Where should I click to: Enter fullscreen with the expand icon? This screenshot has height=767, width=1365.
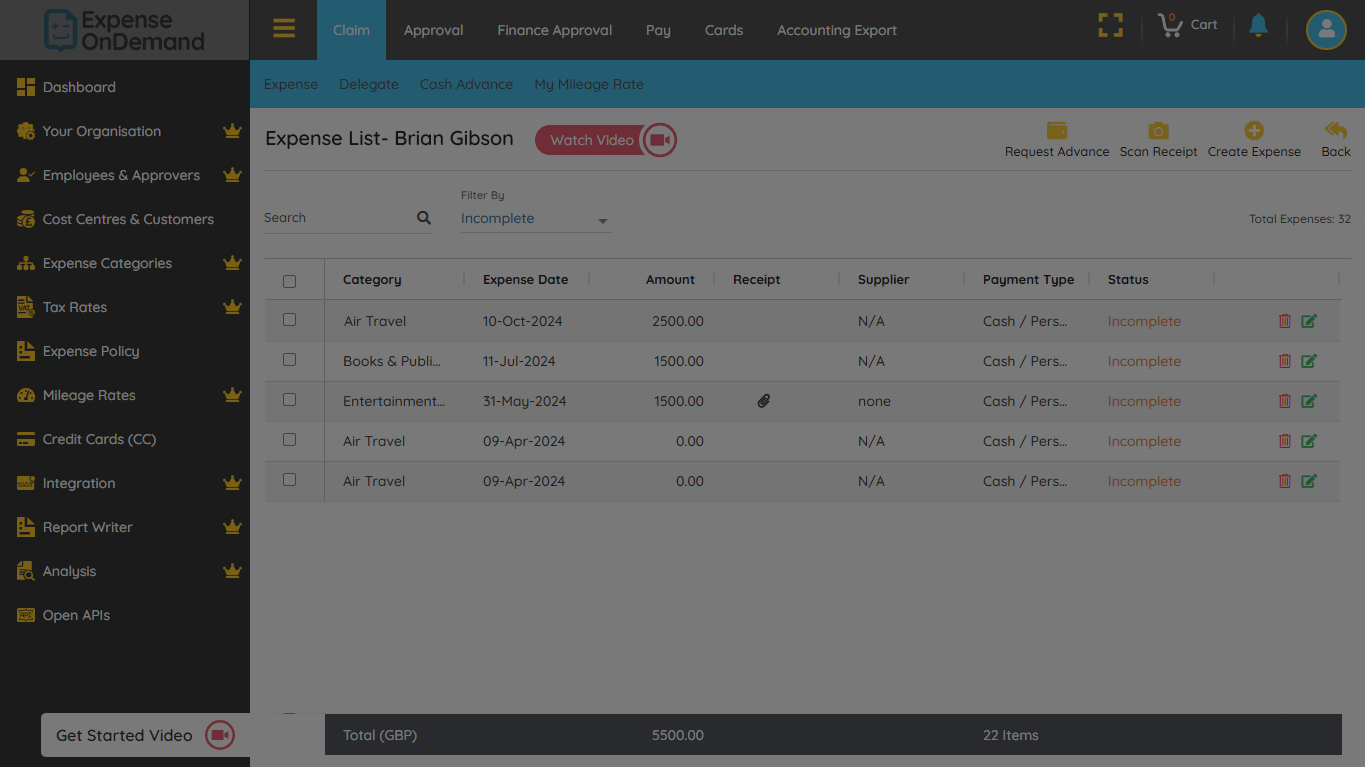coord(1110,26)
